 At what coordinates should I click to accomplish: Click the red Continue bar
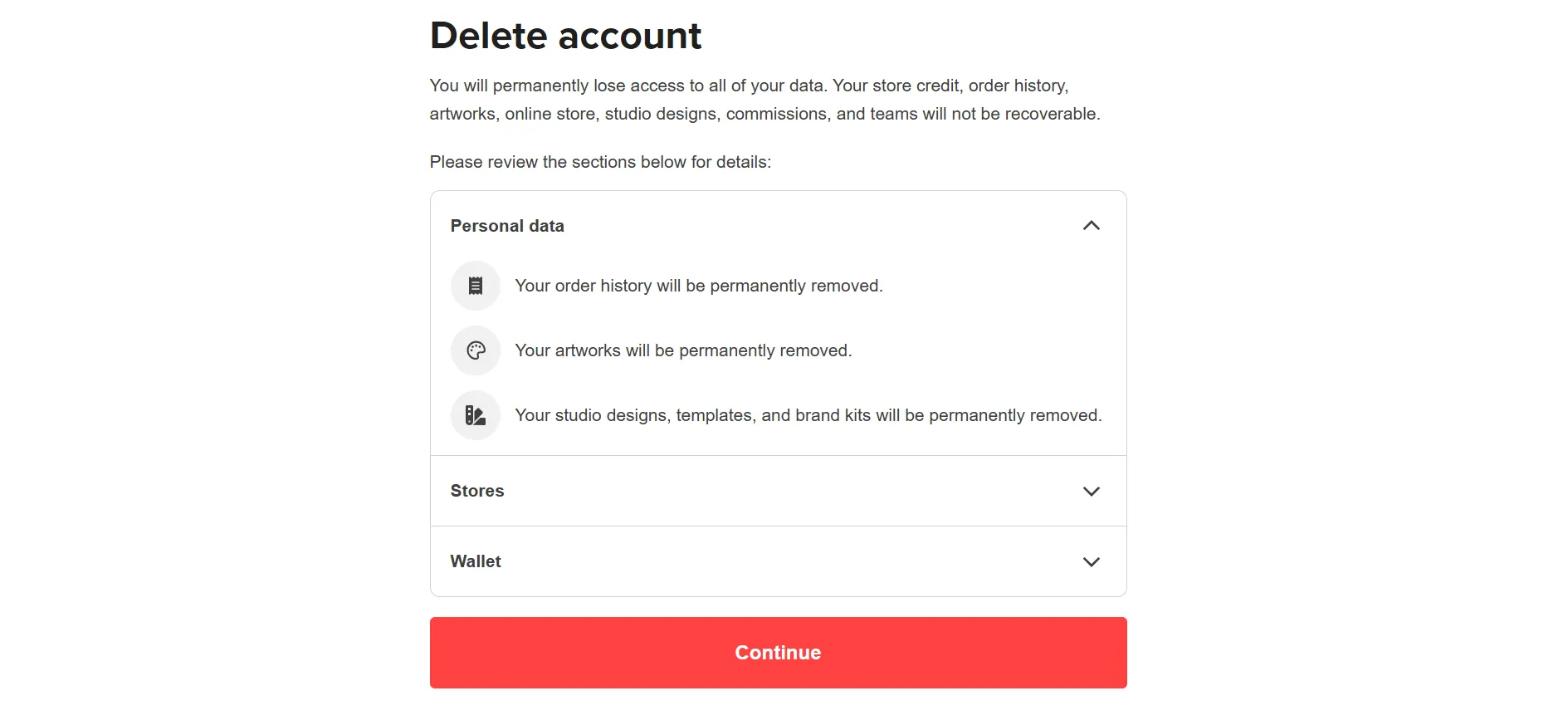pyautogui.click(x=778, y=652)
